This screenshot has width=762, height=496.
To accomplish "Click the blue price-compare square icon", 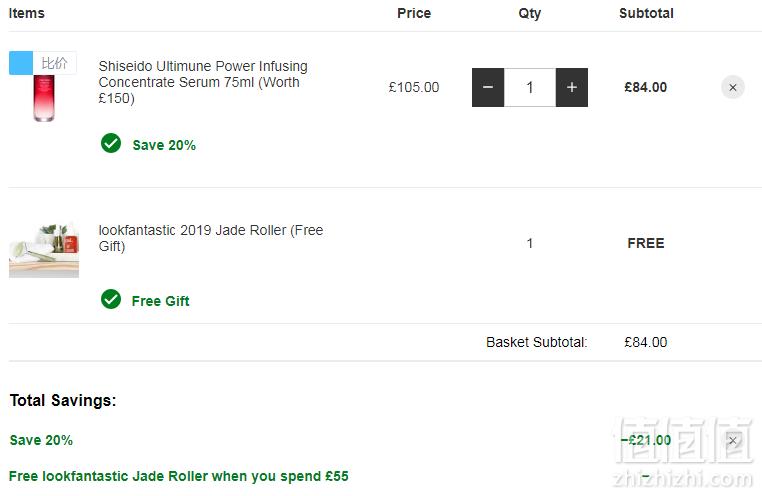I will click(x=21, y=63).
